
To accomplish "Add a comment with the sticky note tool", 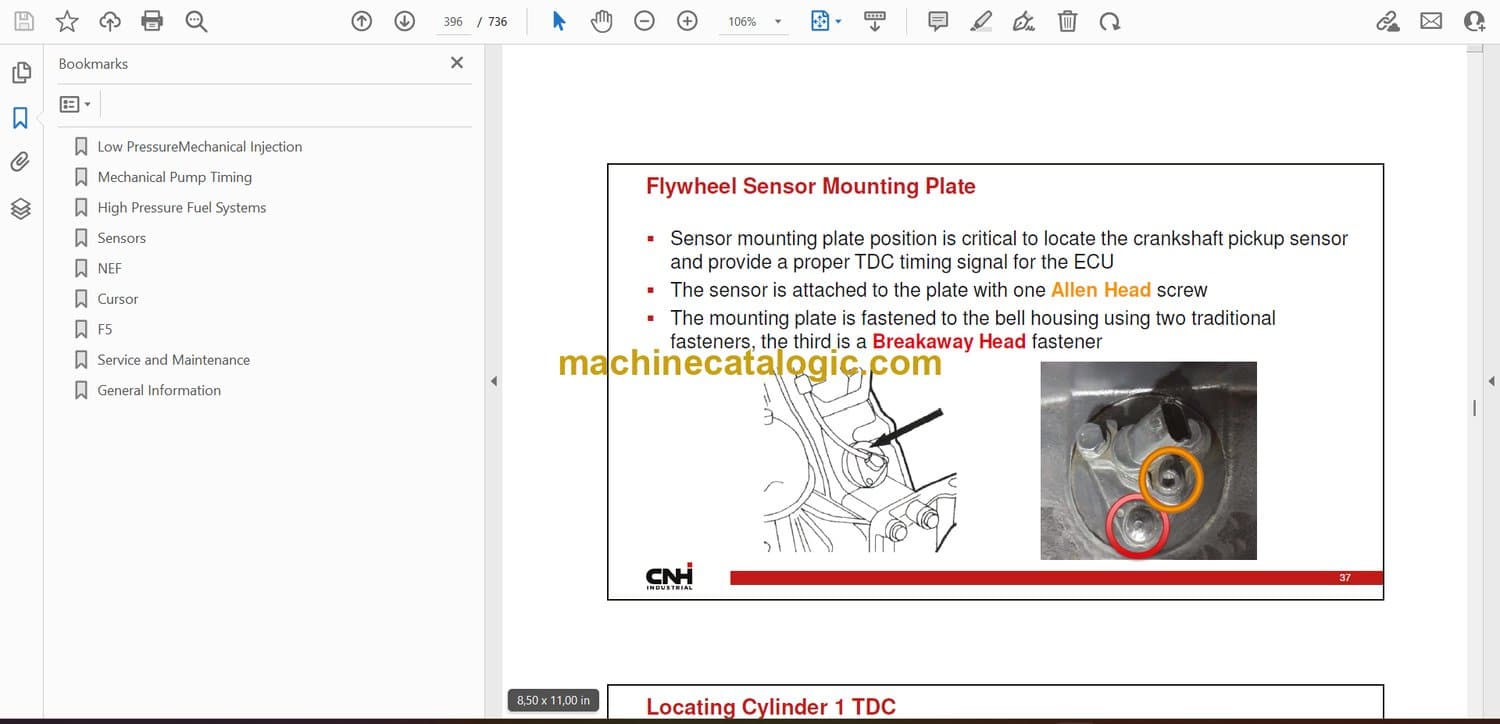I will pyautogui.click(x=938, y=21).
